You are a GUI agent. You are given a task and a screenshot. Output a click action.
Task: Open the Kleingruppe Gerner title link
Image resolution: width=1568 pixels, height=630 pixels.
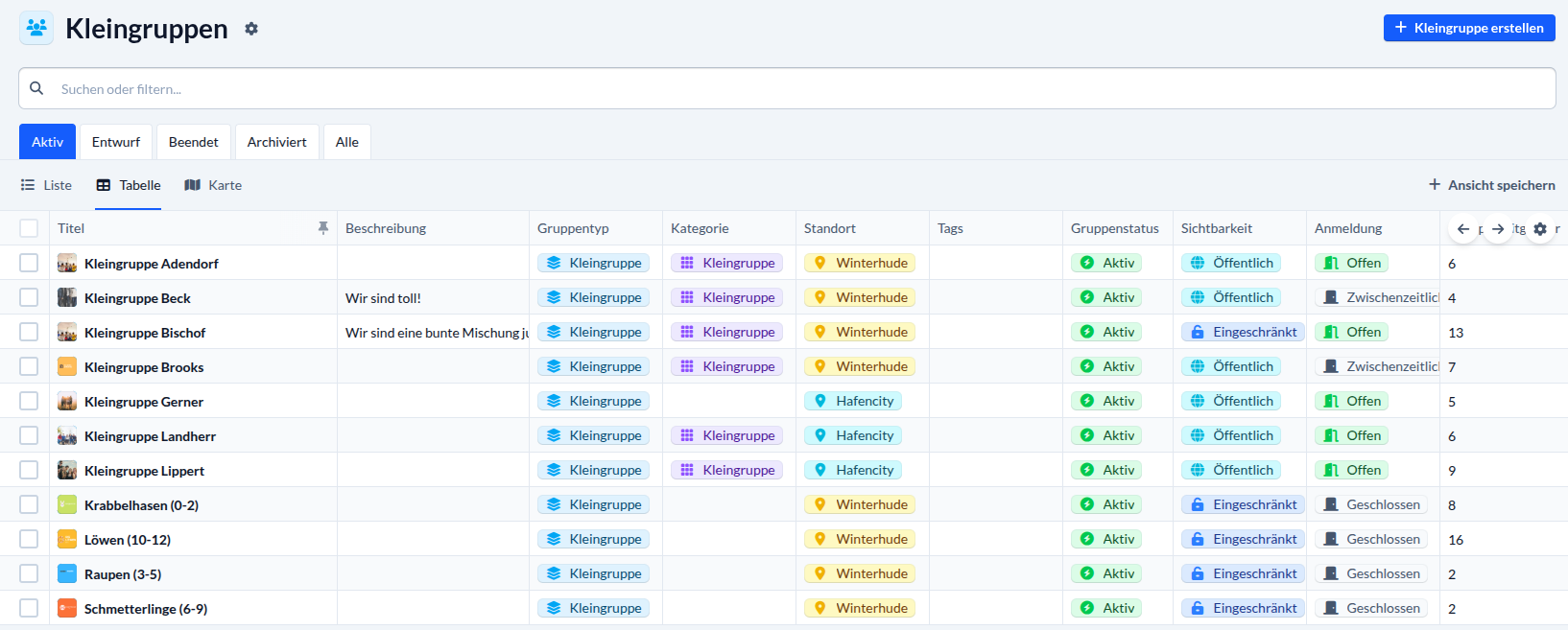[x=144, y=402]
